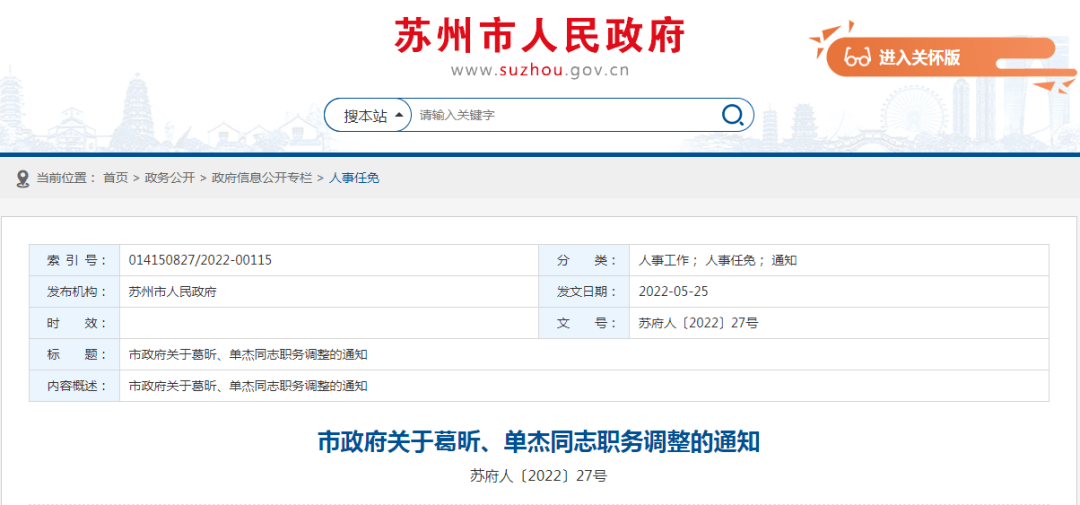Click the magnifier search icon
1080x505 pixels.
coord(732,115)
